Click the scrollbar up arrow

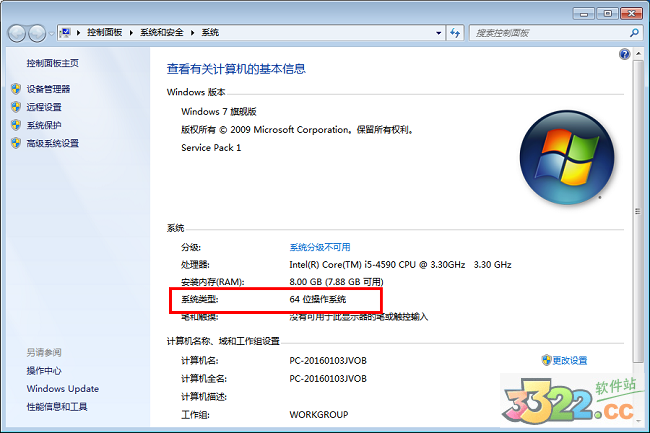(x=638, y=54)
